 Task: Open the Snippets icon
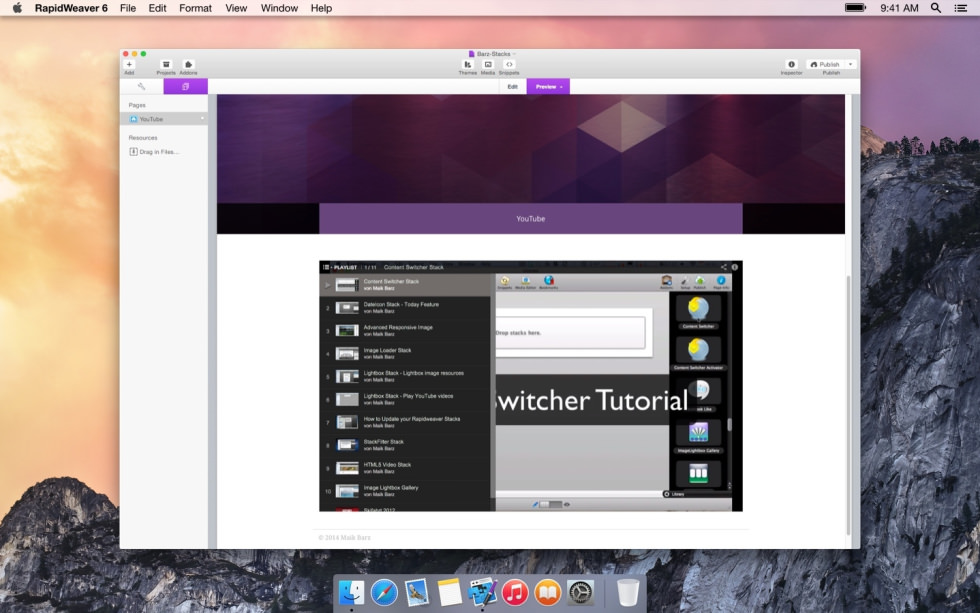coord(509,64)
